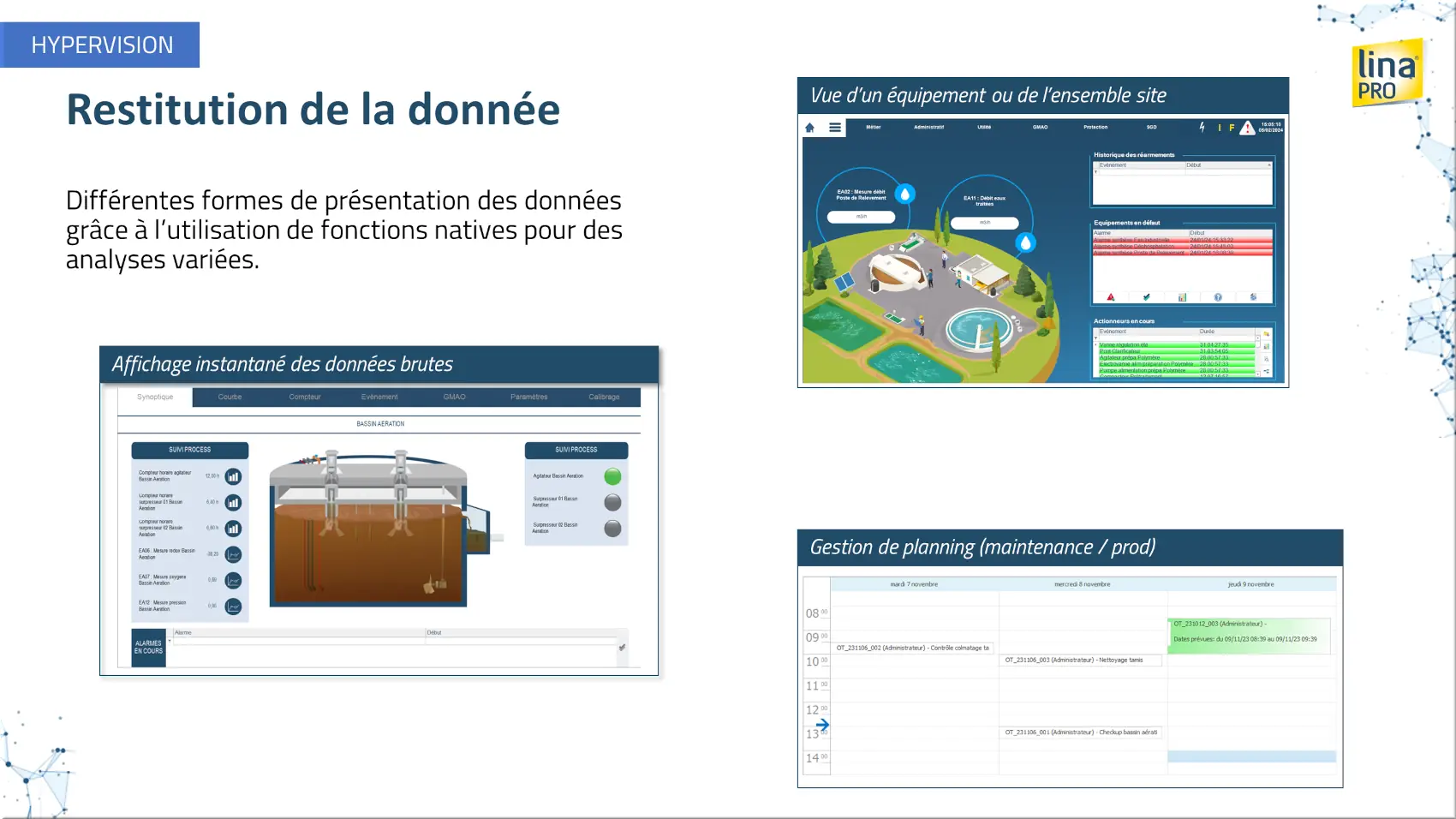This screenshot has height=819, width=1456.
Task: Switch to the GMAO tab in basin view
Action: tap(455, 397)
